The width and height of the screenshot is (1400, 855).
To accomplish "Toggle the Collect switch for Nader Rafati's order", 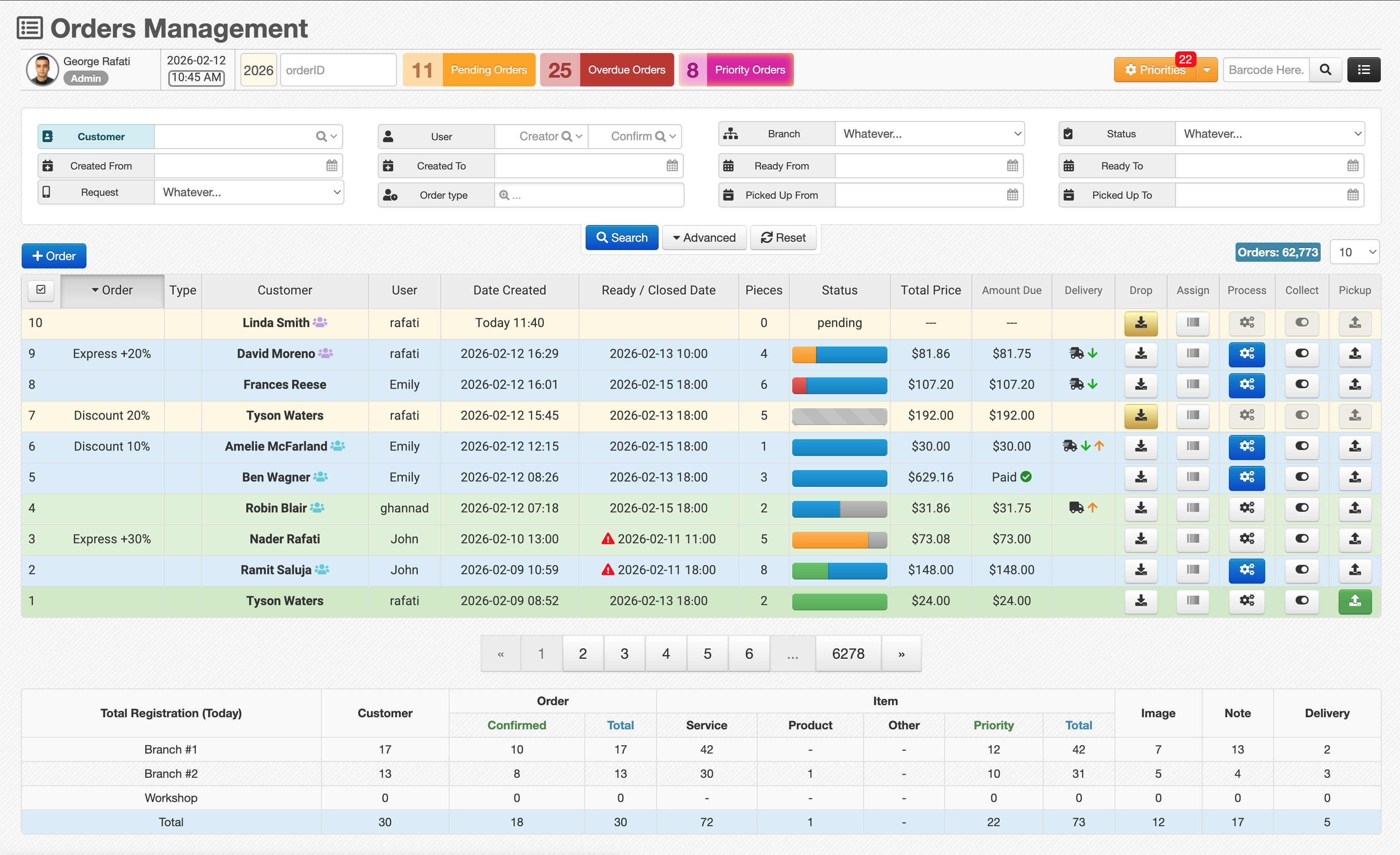I will [1302, 539].
